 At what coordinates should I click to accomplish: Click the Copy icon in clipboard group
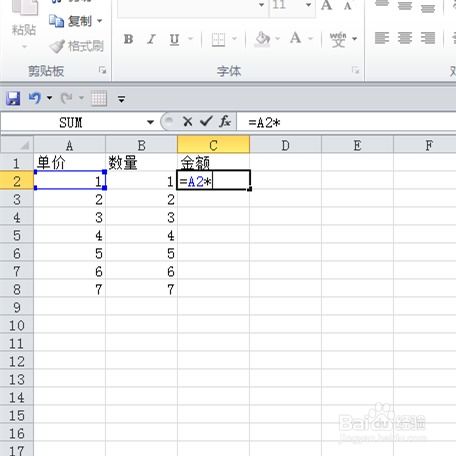(56, 21)
